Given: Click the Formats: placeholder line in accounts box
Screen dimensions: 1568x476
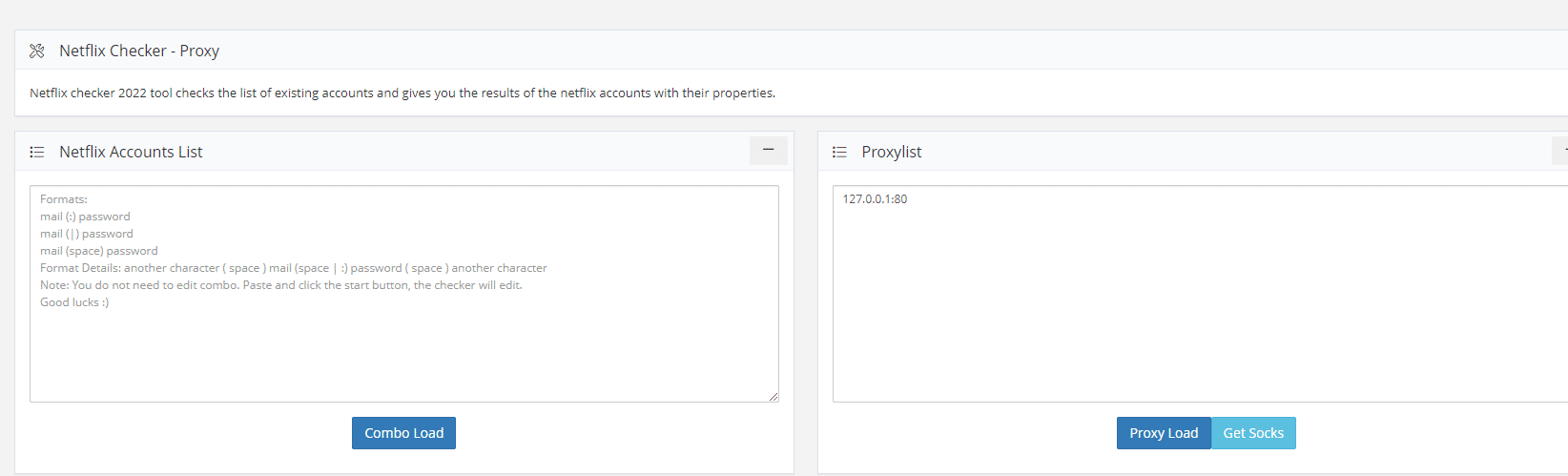Looking at the screenshot, I should 64,199.
